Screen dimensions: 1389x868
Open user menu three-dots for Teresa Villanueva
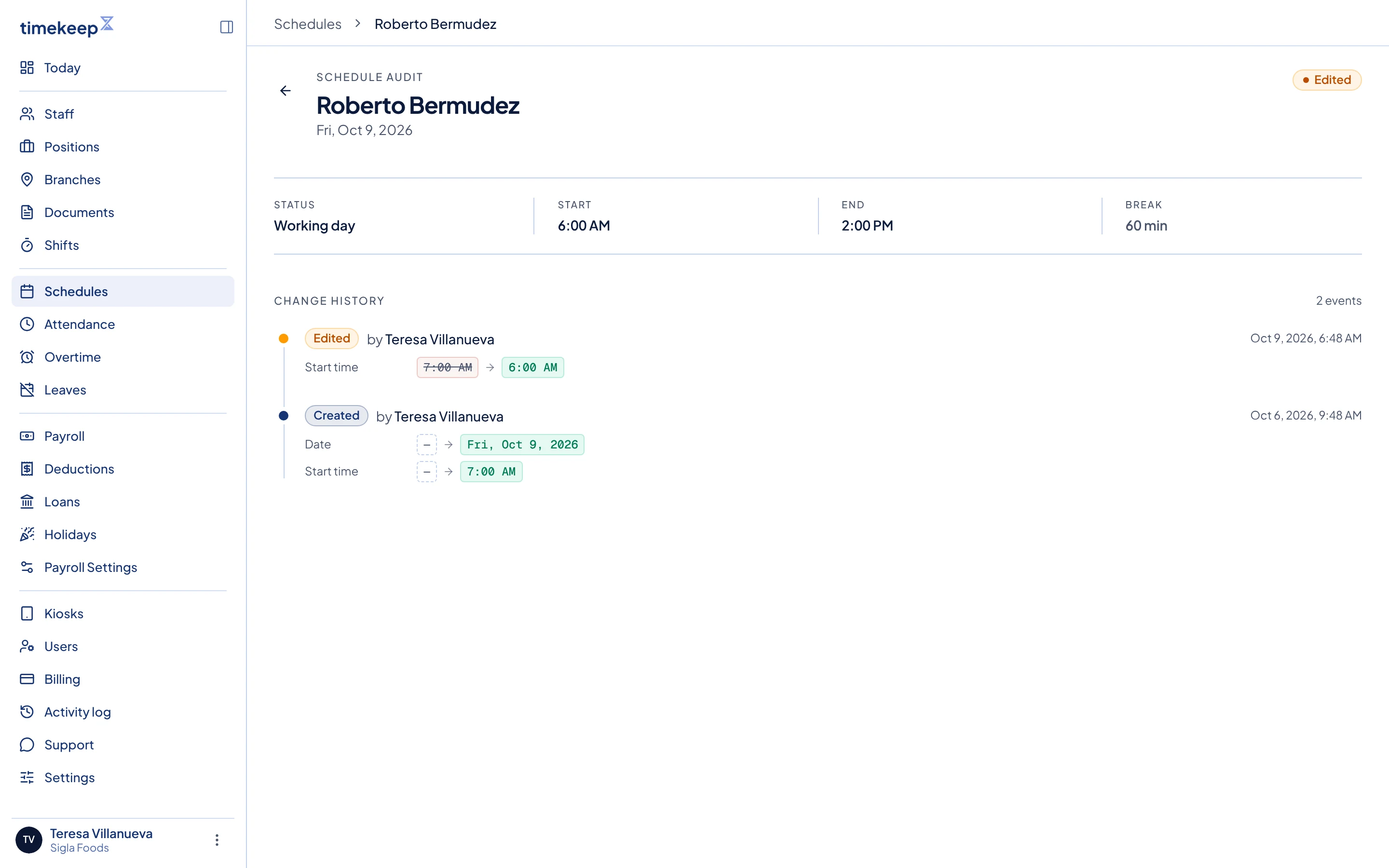(217, 840)
